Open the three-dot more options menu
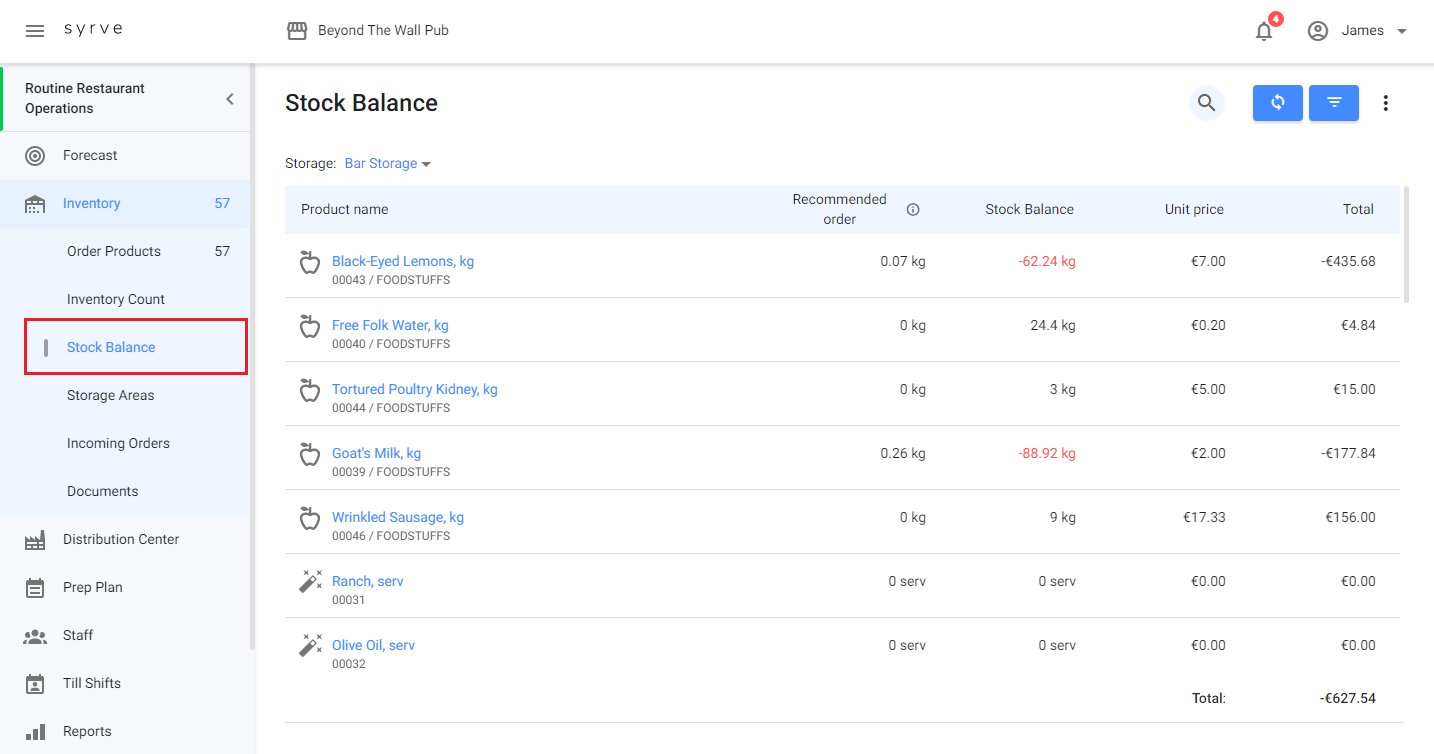1434x754 pixels. [x=1385, y=103]
